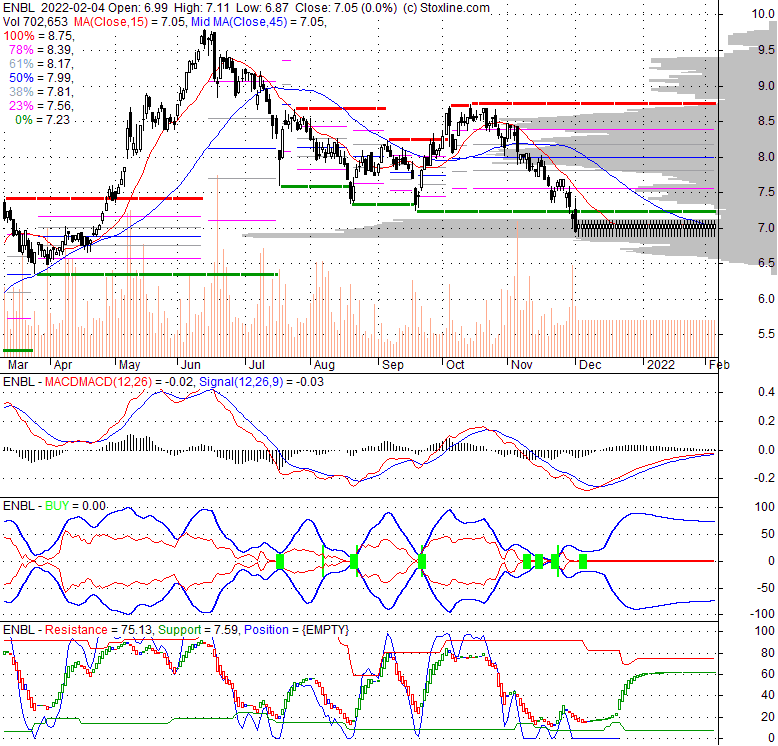Click the '78% = 8.39' level label
This screenshot has width=778, height=746.
(41, 50)
